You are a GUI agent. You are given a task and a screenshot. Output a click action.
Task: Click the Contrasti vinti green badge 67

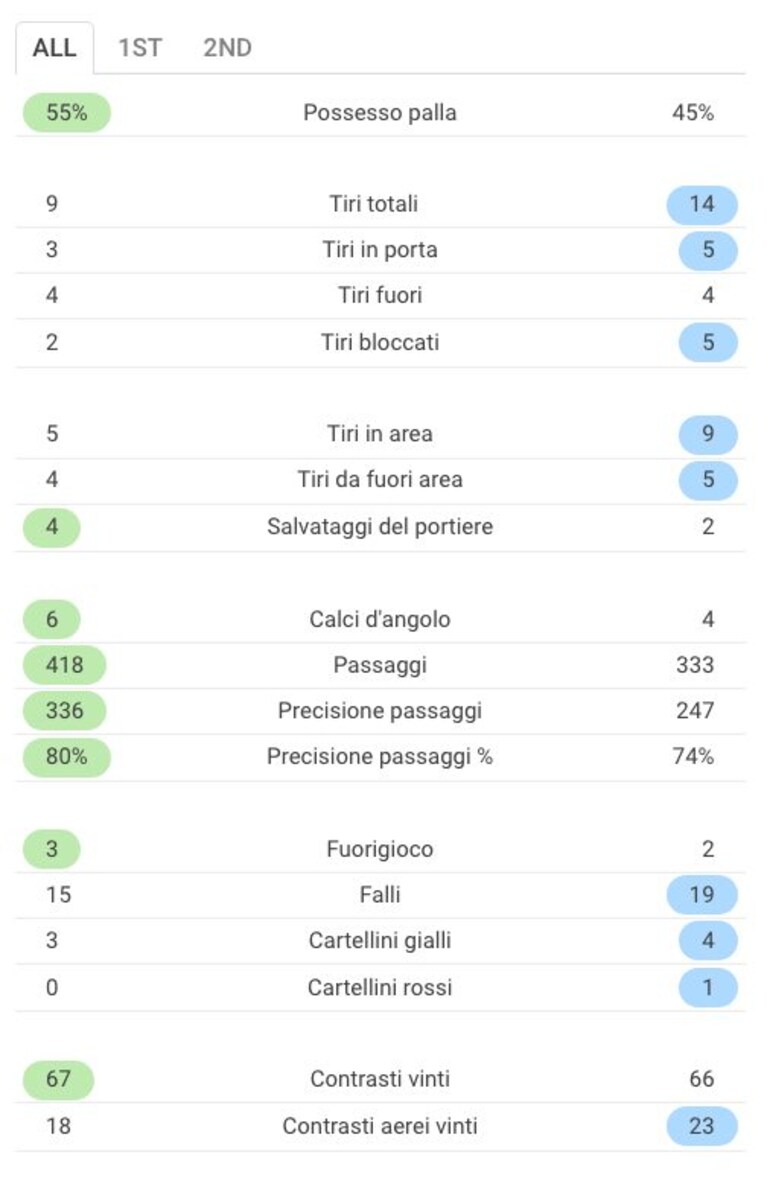click(58, 1079)
